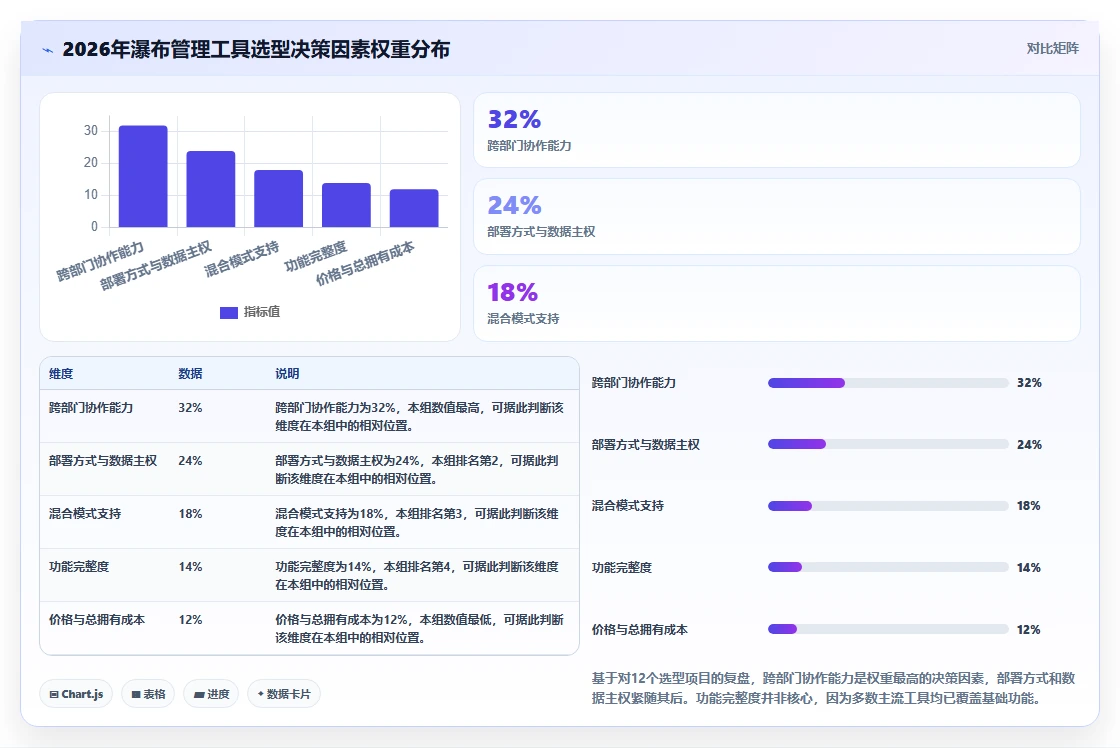Screen dimensions: 1120x748
Task: Click the x-axis label 混合模式支持
Action: (x=241, y=259)
